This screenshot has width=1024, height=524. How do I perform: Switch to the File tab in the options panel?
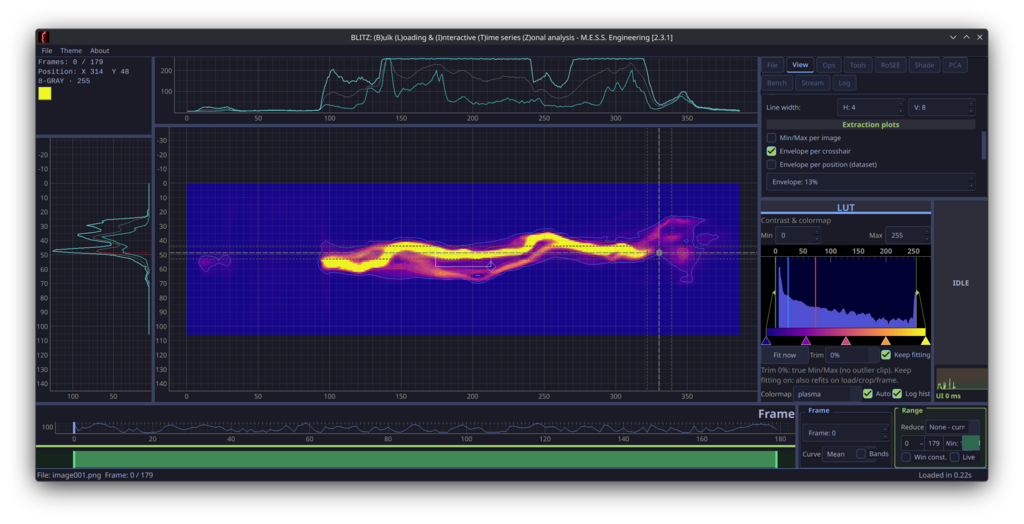click(773, 65)
